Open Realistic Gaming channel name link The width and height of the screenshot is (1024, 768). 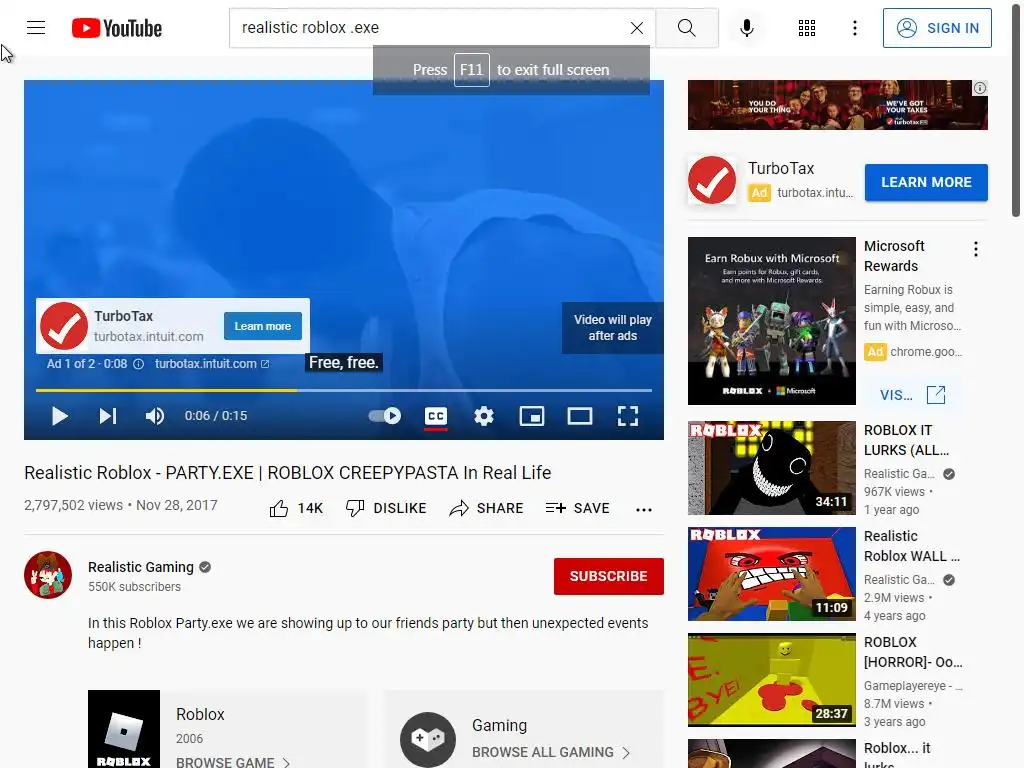pyautogui.click(x=141, y=567)
